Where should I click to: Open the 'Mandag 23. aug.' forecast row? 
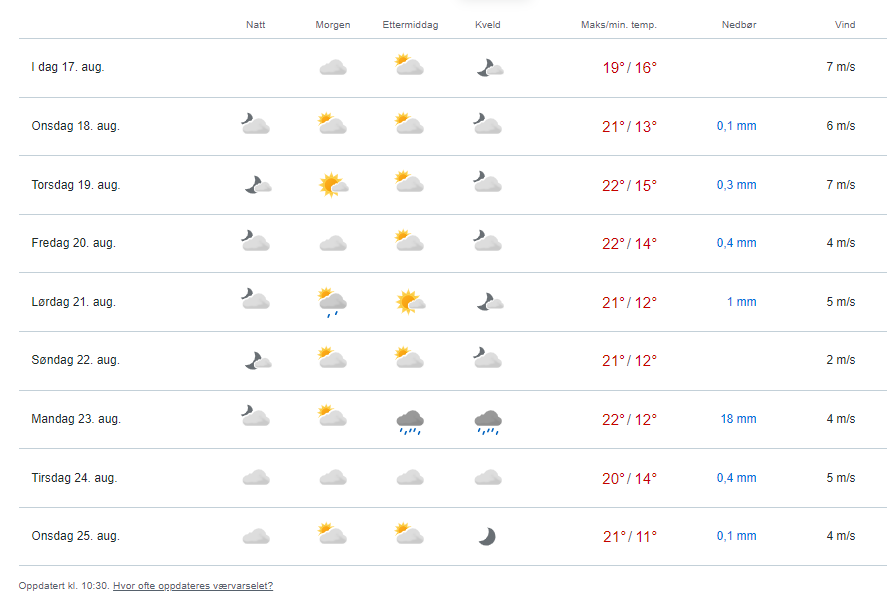tap(76, 419)
